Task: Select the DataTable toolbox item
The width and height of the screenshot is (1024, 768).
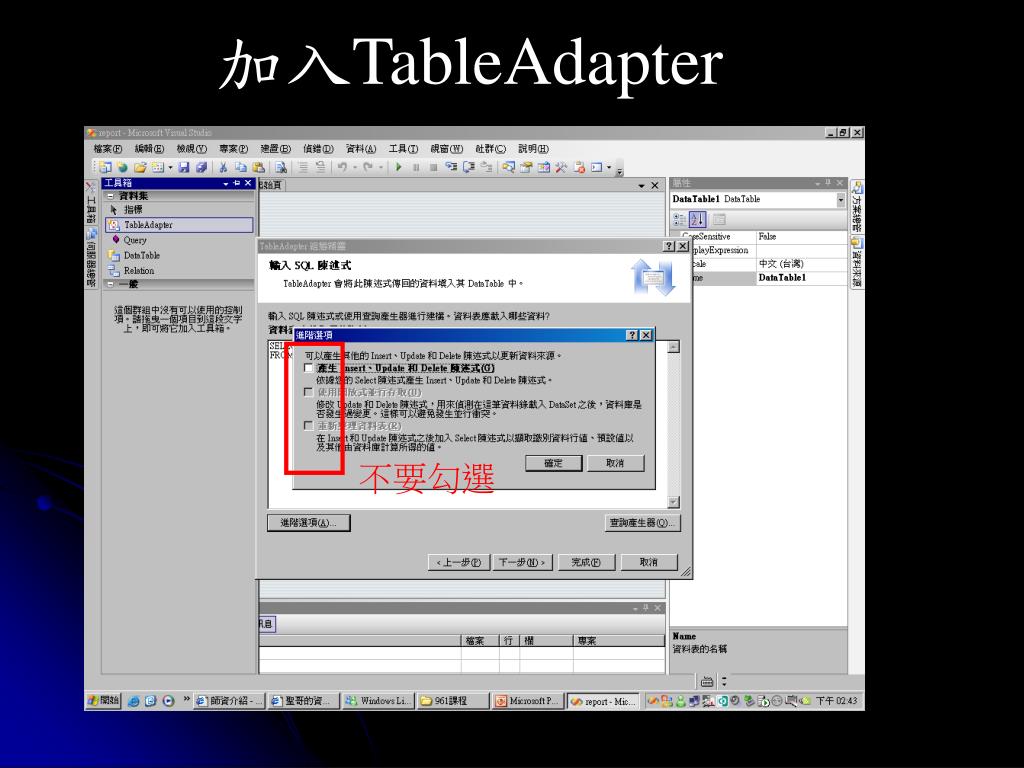Action: click(x=179, y=255)
